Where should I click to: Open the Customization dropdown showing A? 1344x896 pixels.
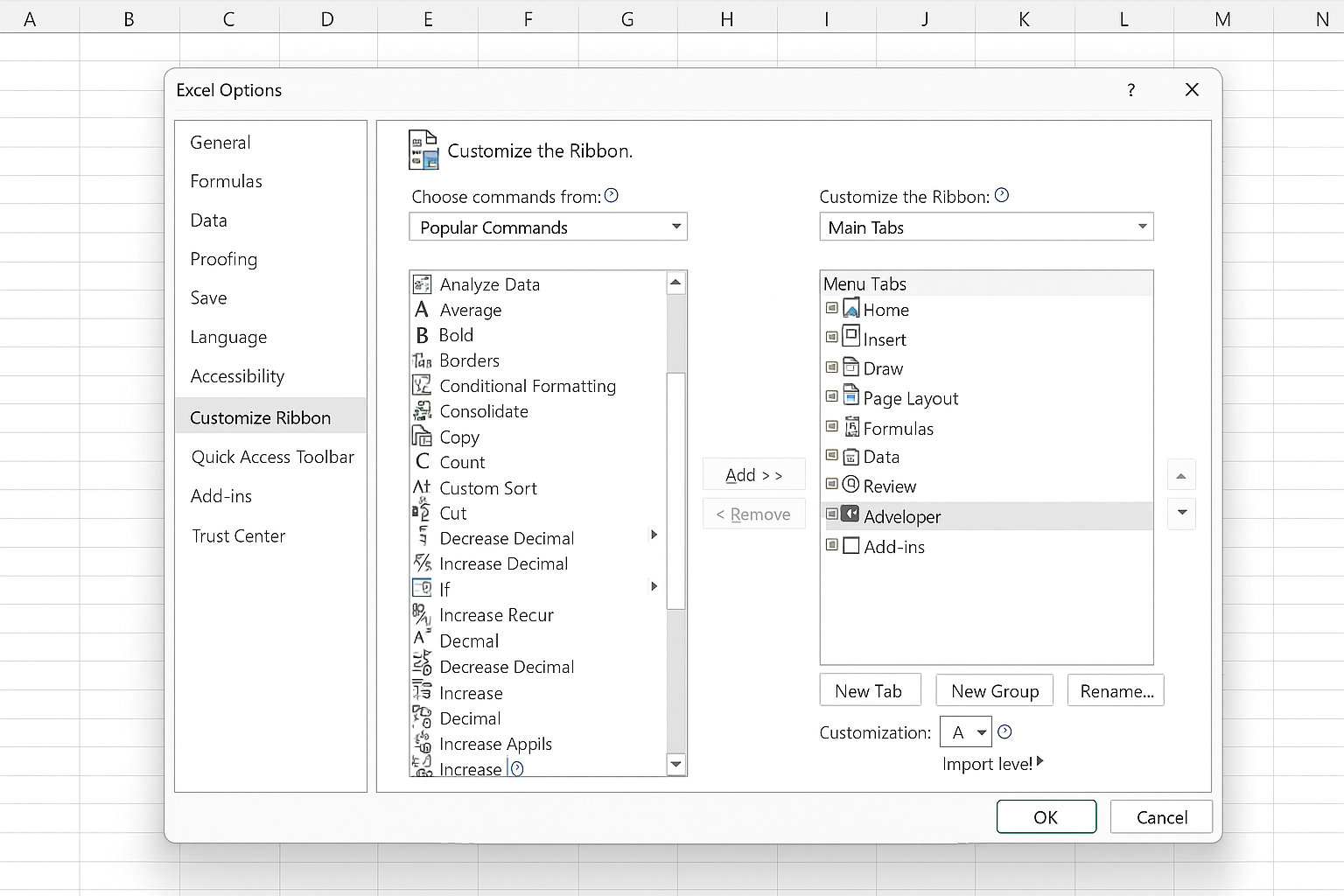click(966, 731)
